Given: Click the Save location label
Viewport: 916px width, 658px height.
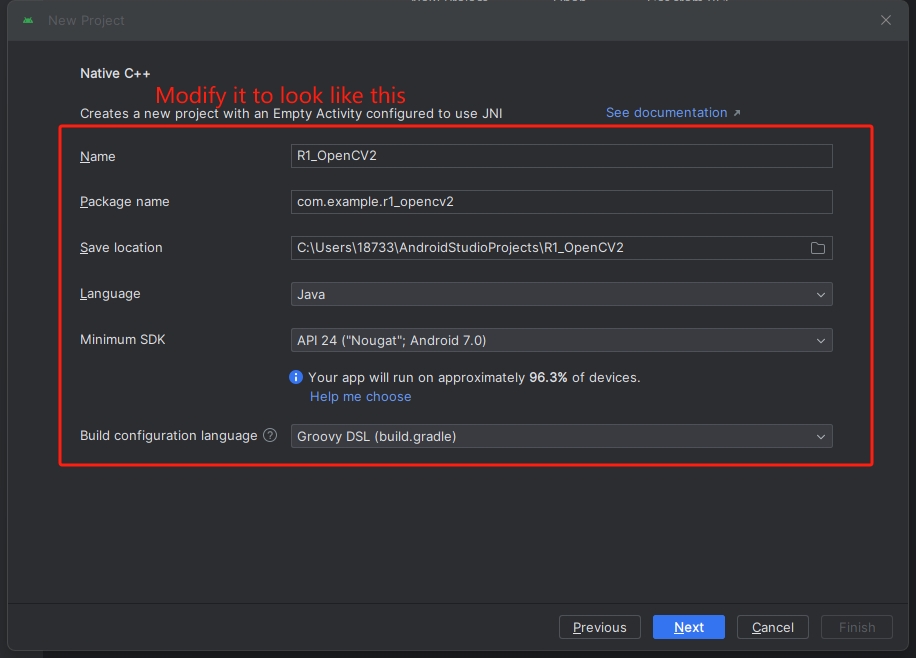Looking at the screenshot, I should click(121, 248).
